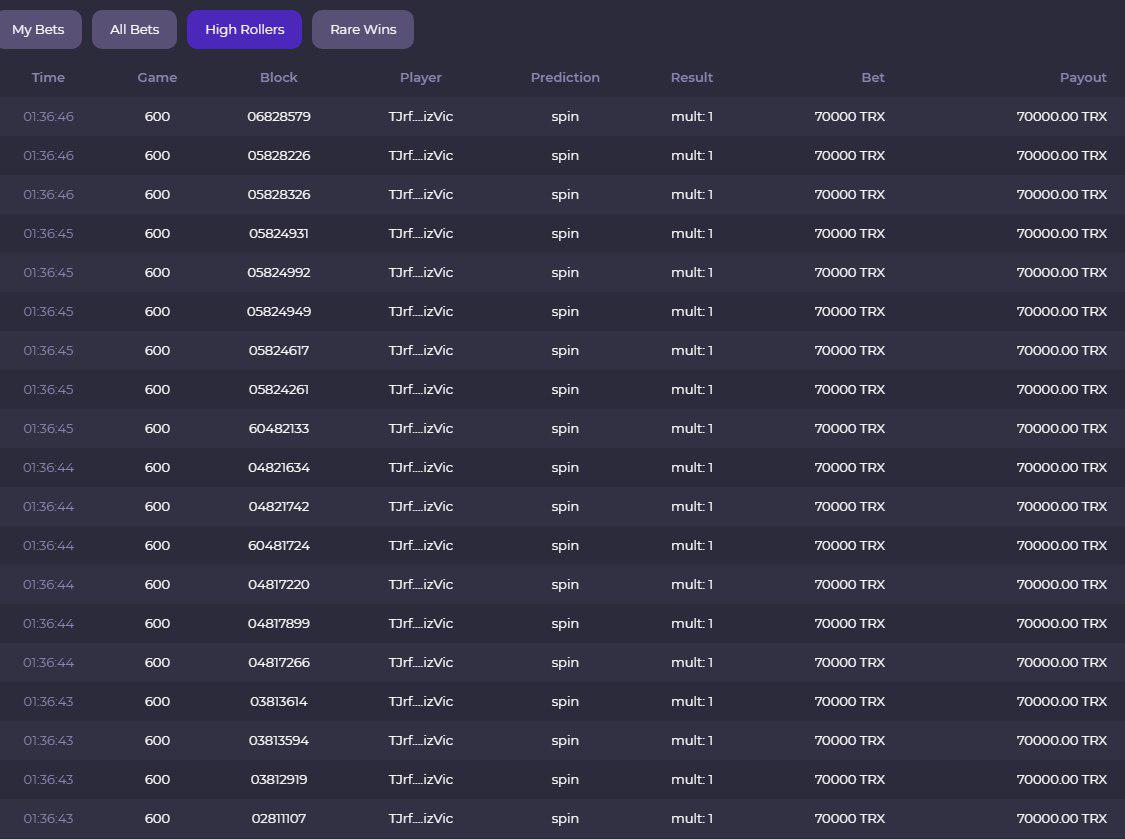The height and width of the screenshot is (839, 1125).
Task: Switch to the My Bets tab
Action: [x=38, y=30]
